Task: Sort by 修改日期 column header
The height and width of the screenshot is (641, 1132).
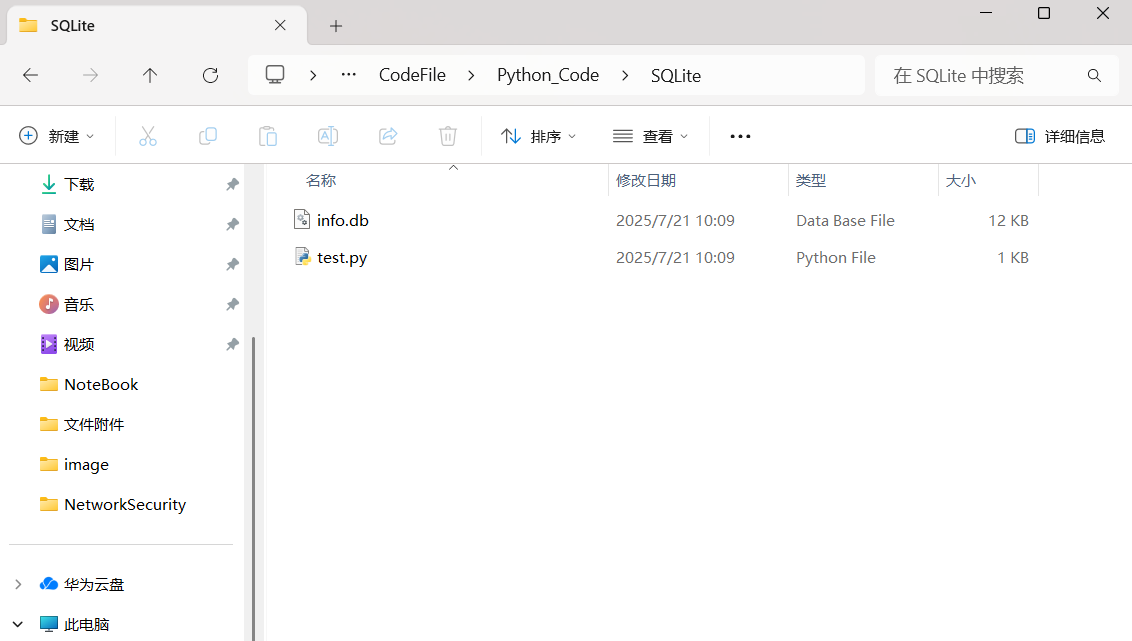Action: 645,180
